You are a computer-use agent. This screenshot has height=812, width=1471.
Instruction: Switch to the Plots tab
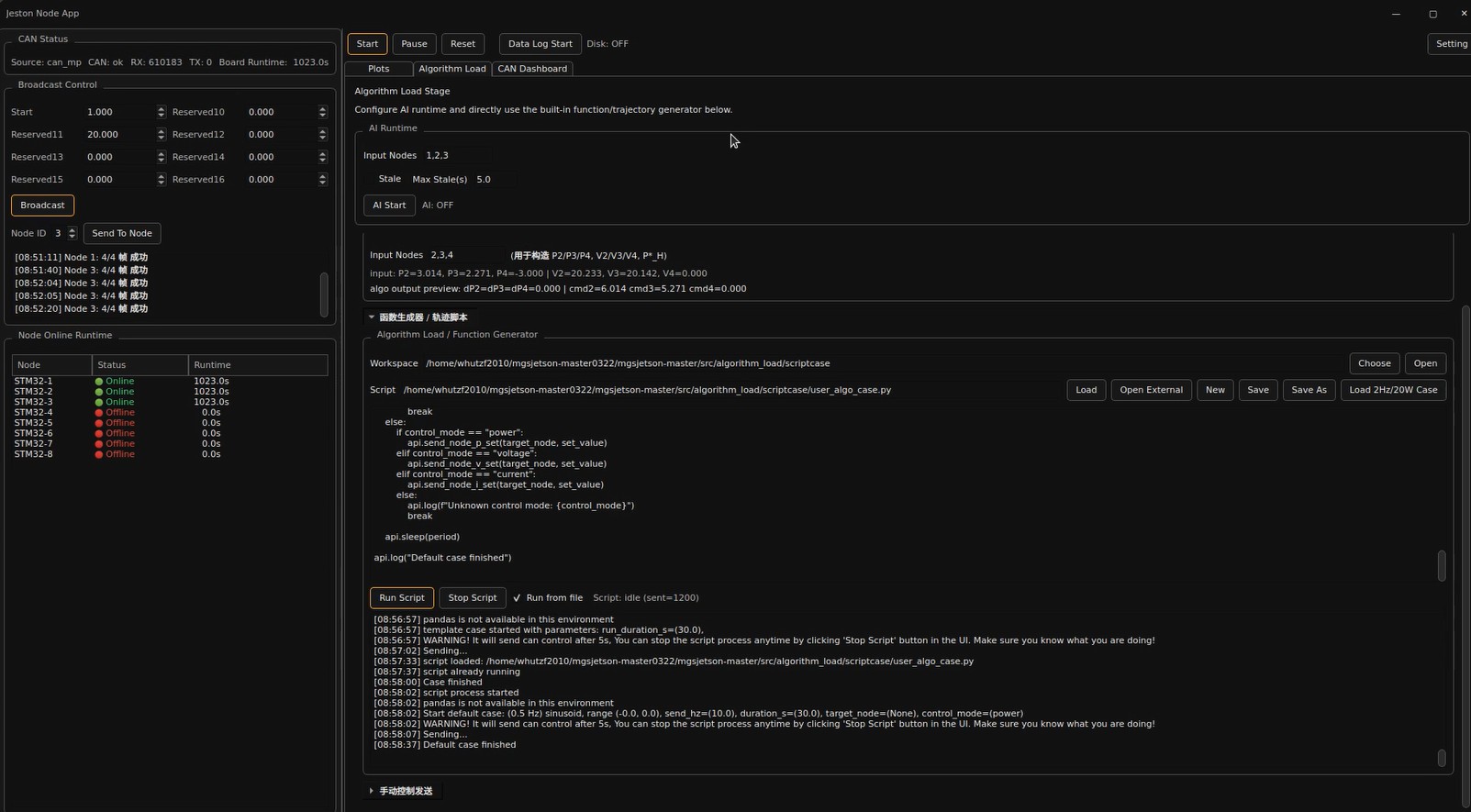(378, 69)
